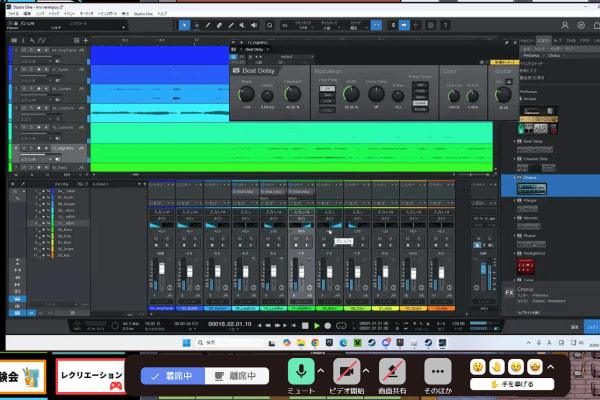
Task: Click the screen share icon
Action: [x=390, y=369]
